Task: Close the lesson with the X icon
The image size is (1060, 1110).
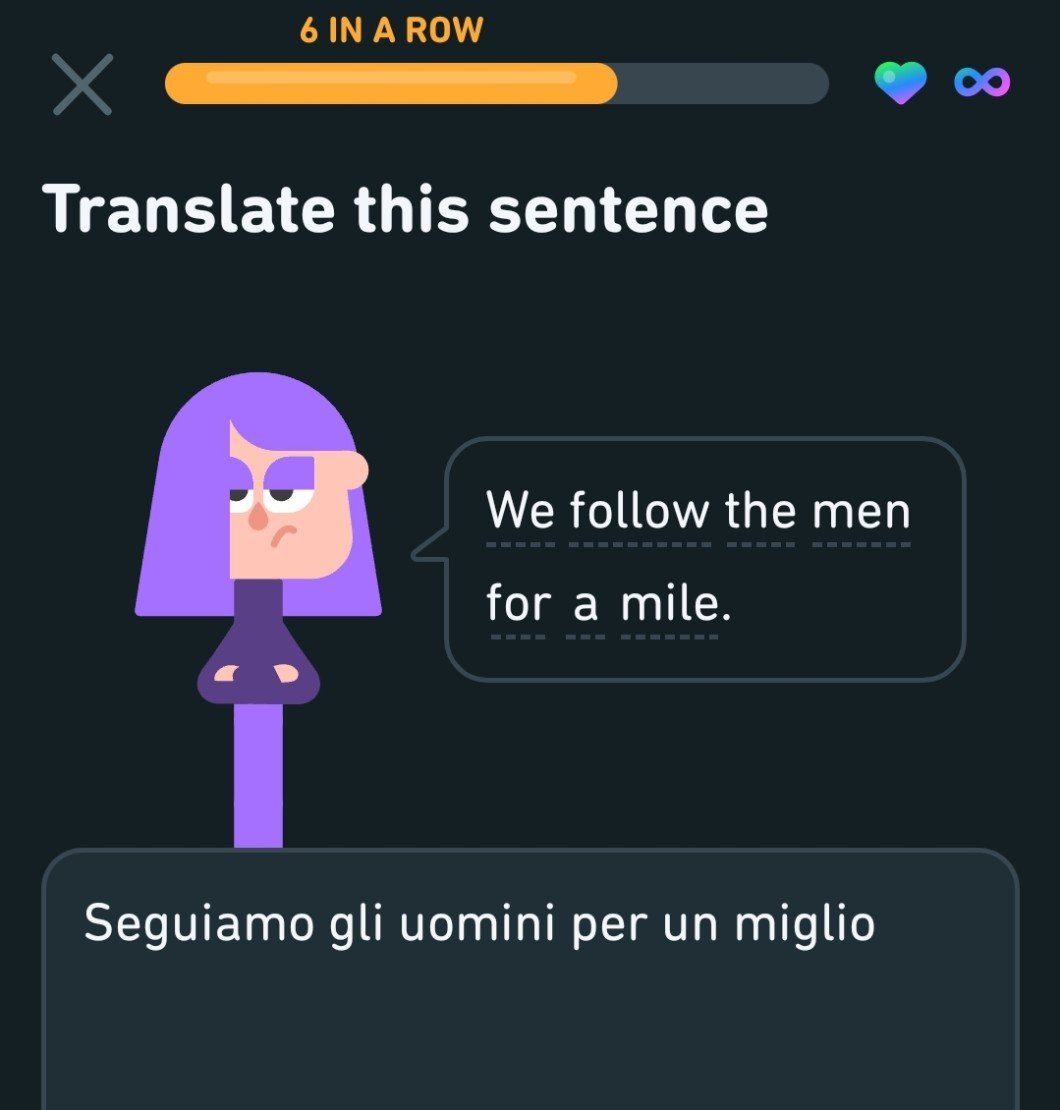Action: 82,84
